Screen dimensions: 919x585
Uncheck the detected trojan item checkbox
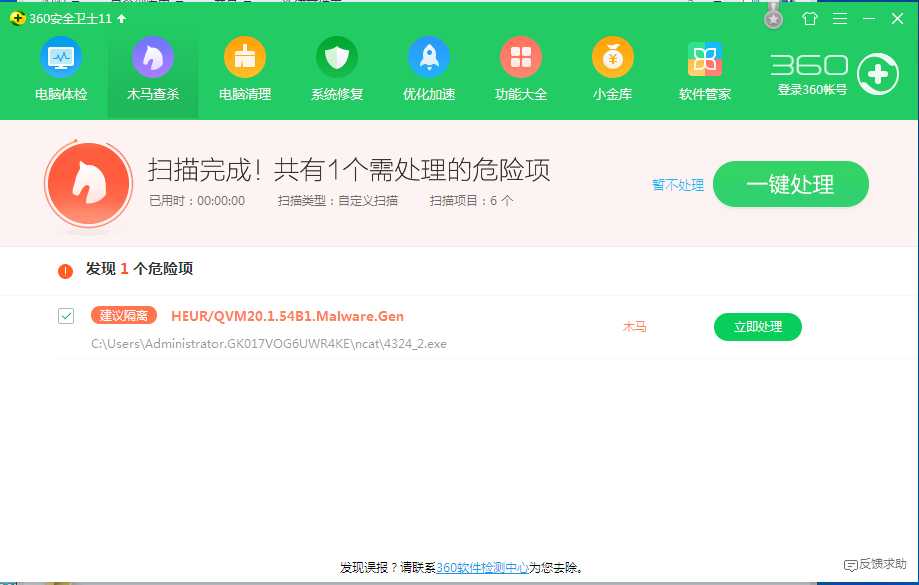65,315
